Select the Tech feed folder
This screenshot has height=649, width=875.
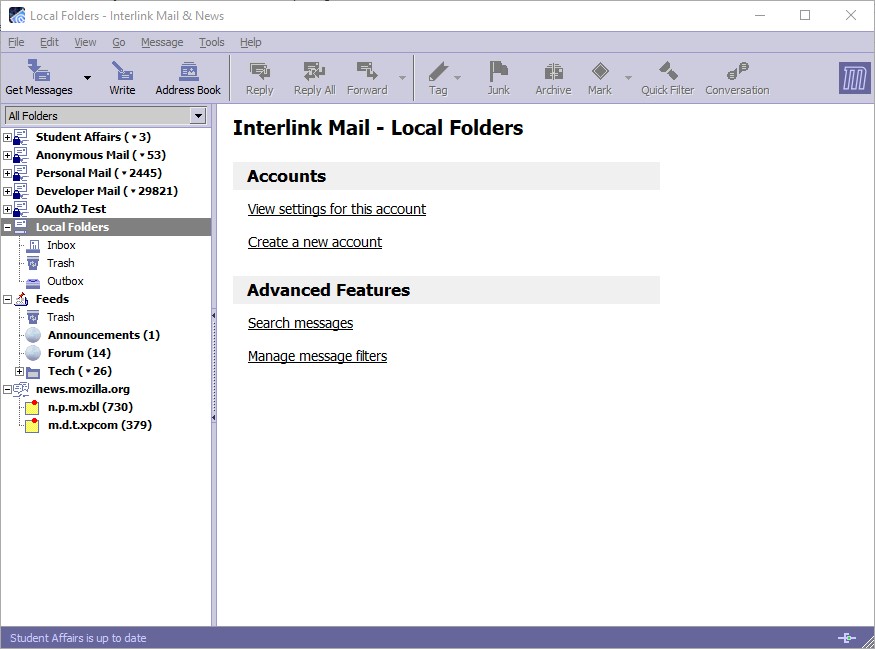pyautogui.click(x=80, y=371)
